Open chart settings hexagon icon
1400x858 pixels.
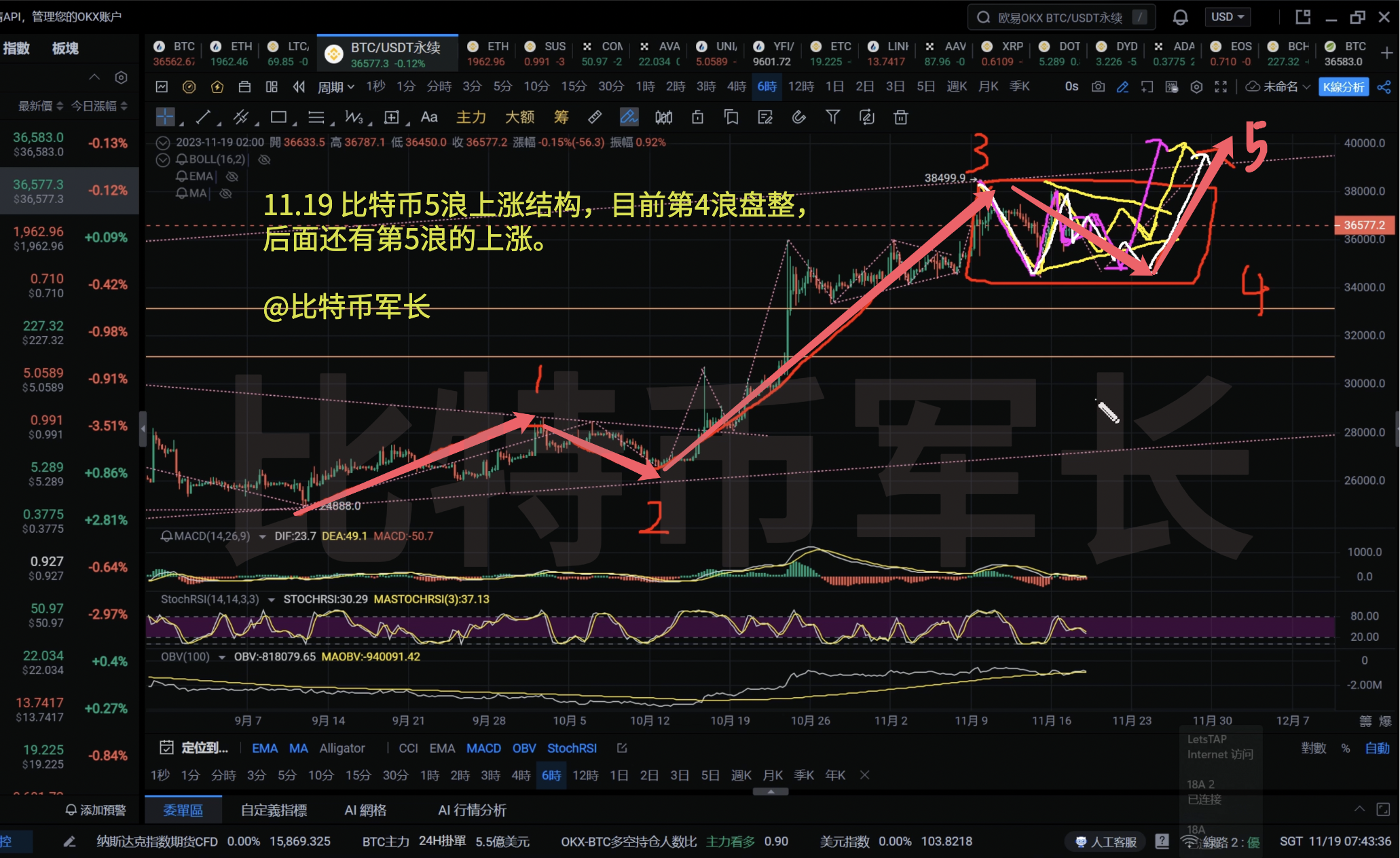(x=1197, y=87)
